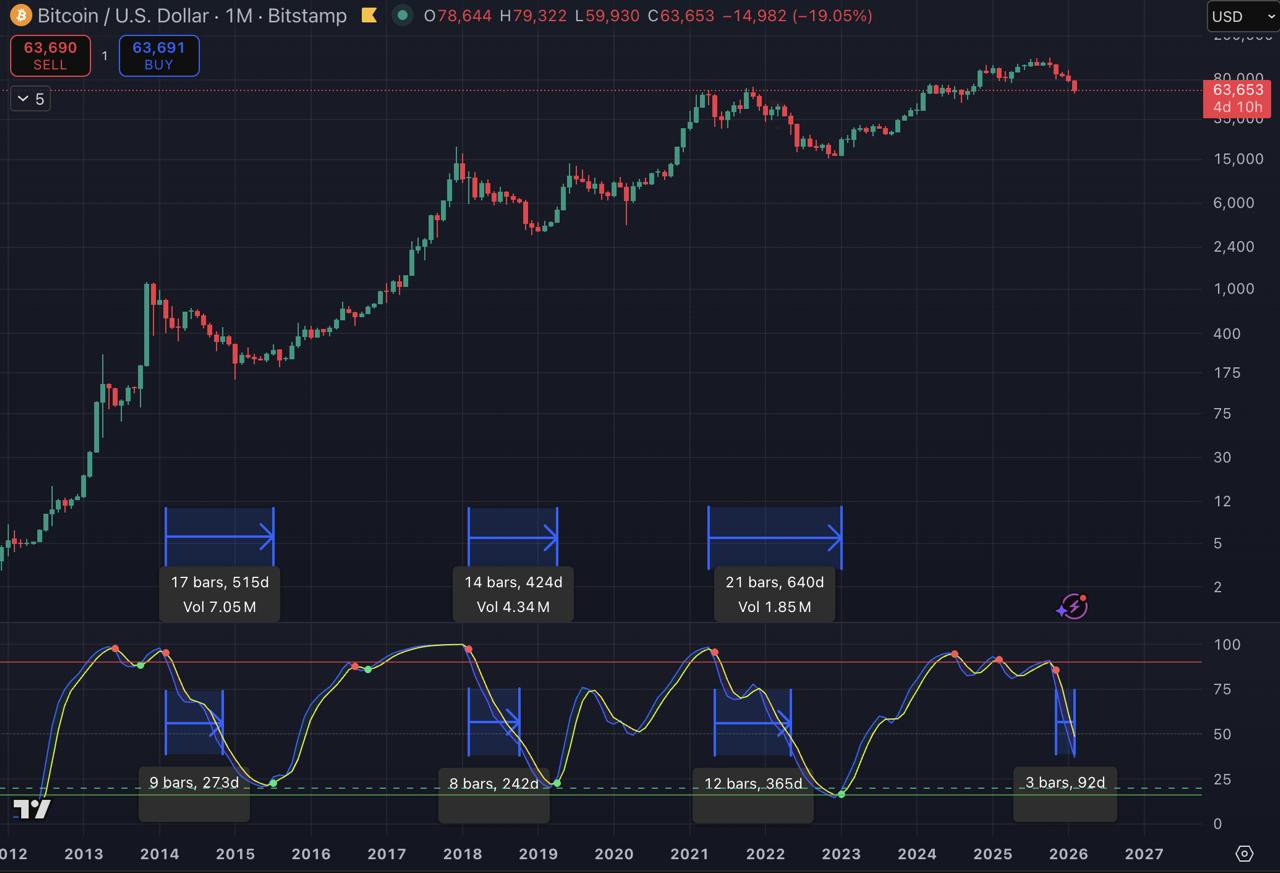Screen dimensions: 1280x873
Task: Click the 100 level on the oscillator axis
Action: pos(1225,645)
